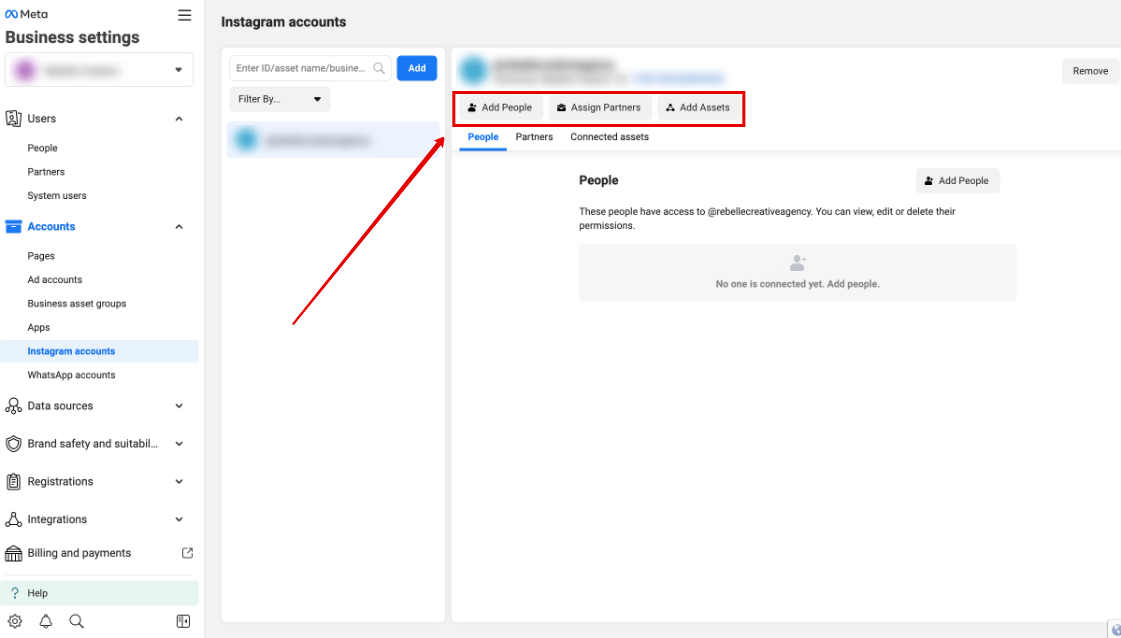Click the Remove button
This screenshot has width=1121, height=638.
coord(1090,71)
